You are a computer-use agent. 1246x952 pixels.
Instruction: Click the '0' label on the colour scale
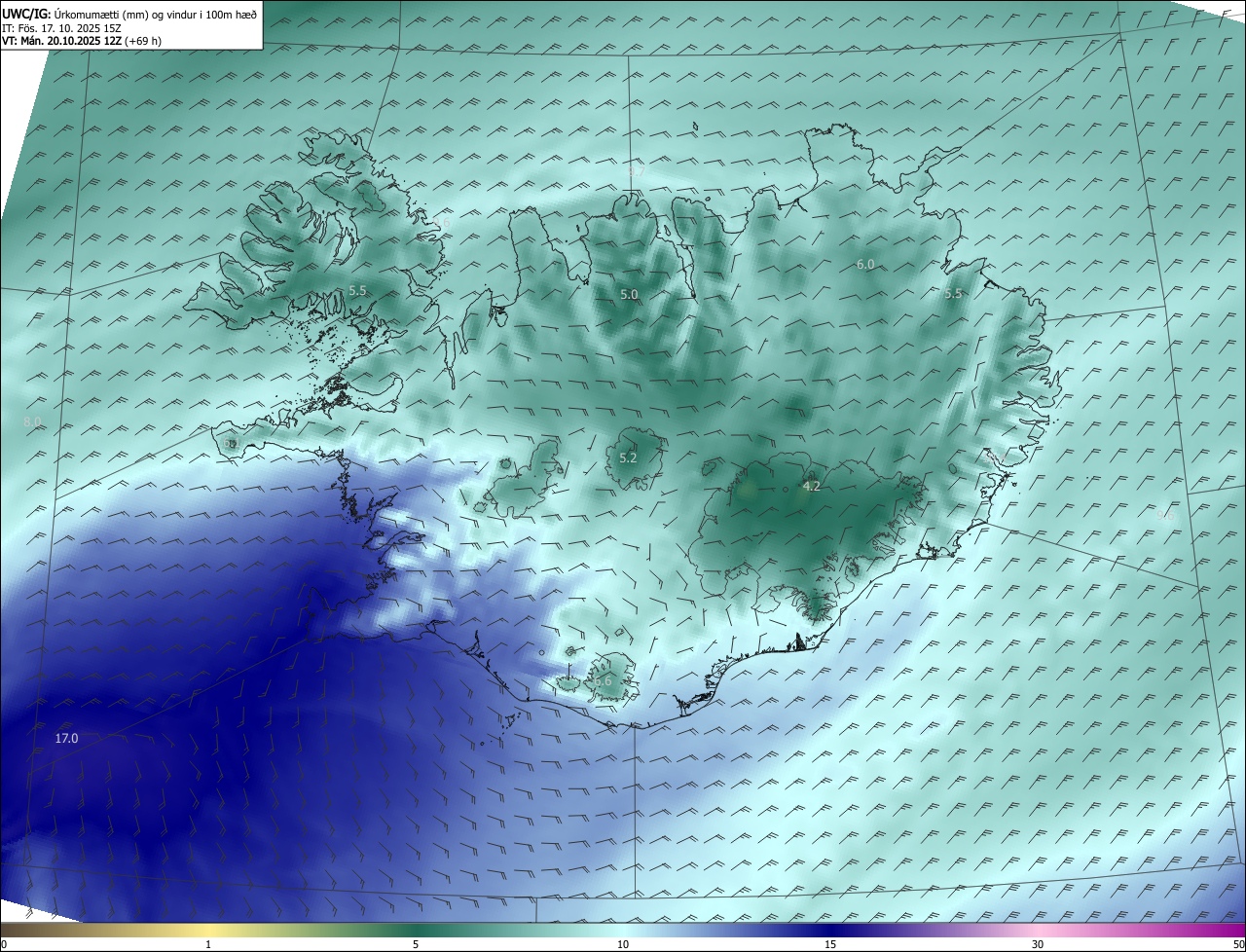(4, 944)
